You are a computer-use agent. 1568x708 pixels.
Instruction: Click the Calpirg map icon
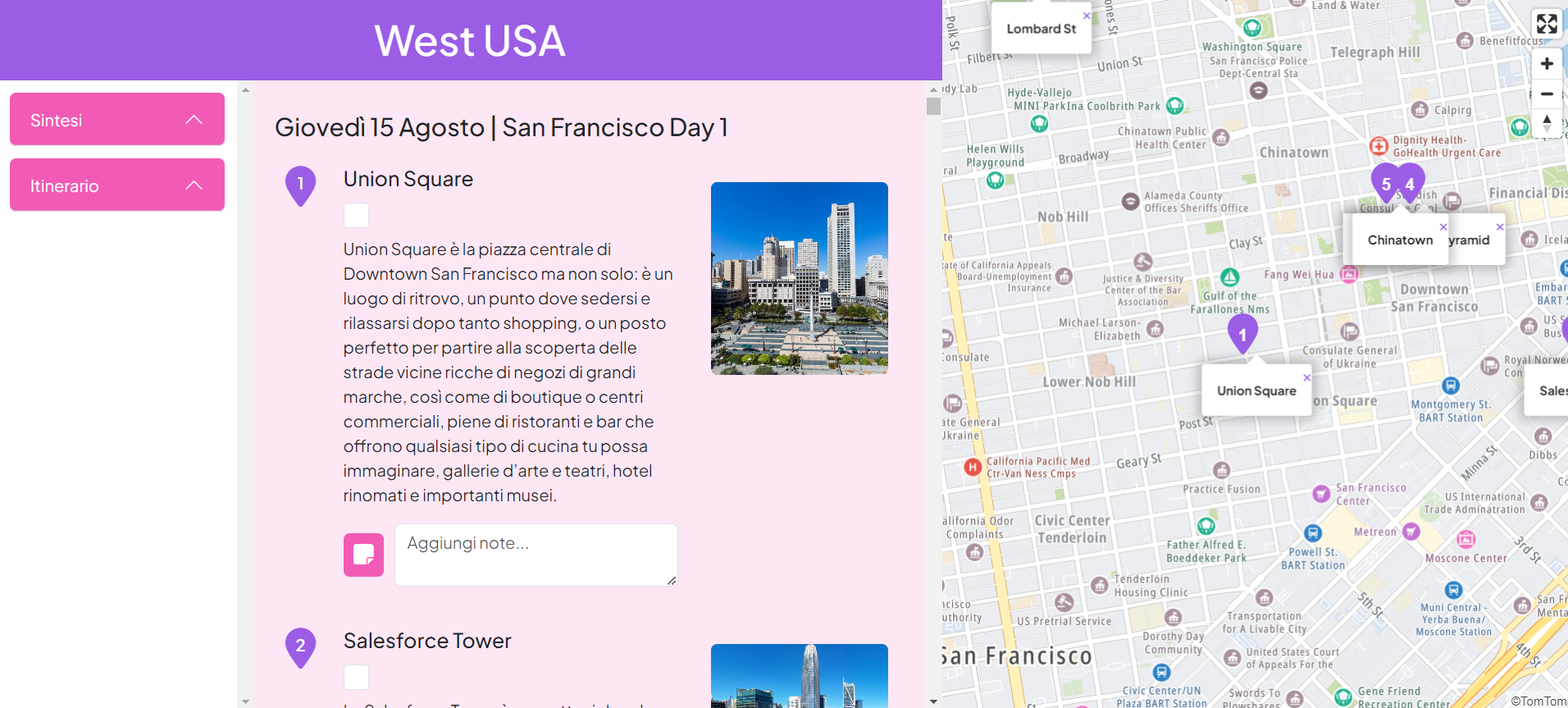click(1420, 110)
